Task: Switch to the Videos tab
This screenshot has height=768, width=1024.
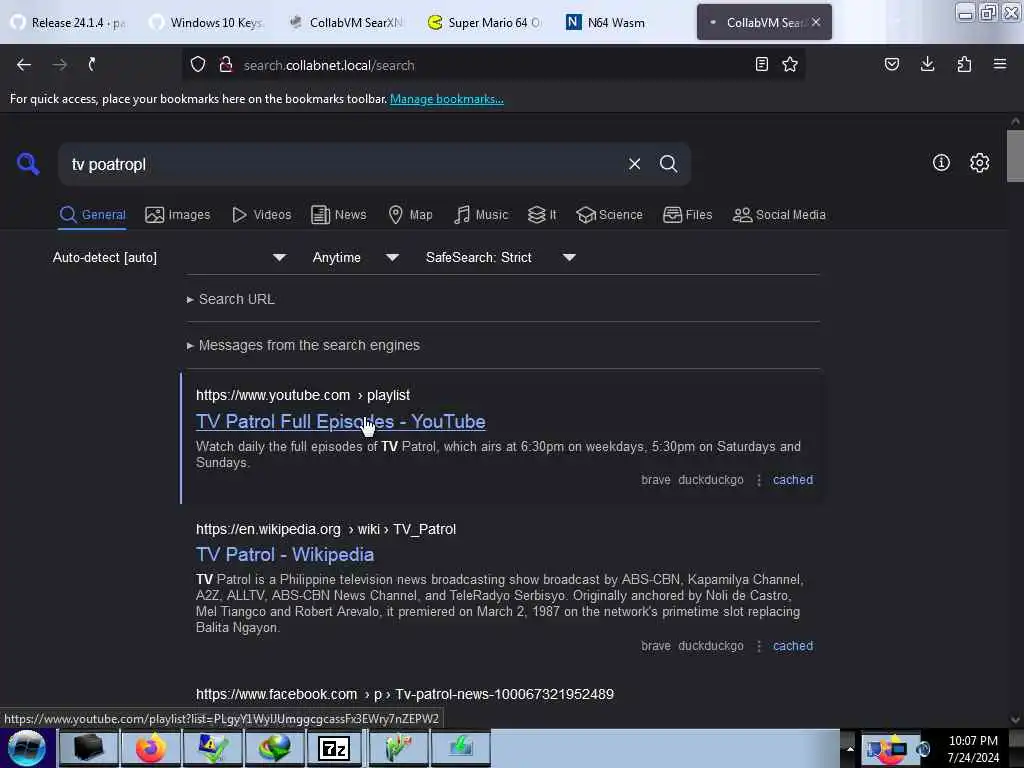Action: (x=261, y=215)
